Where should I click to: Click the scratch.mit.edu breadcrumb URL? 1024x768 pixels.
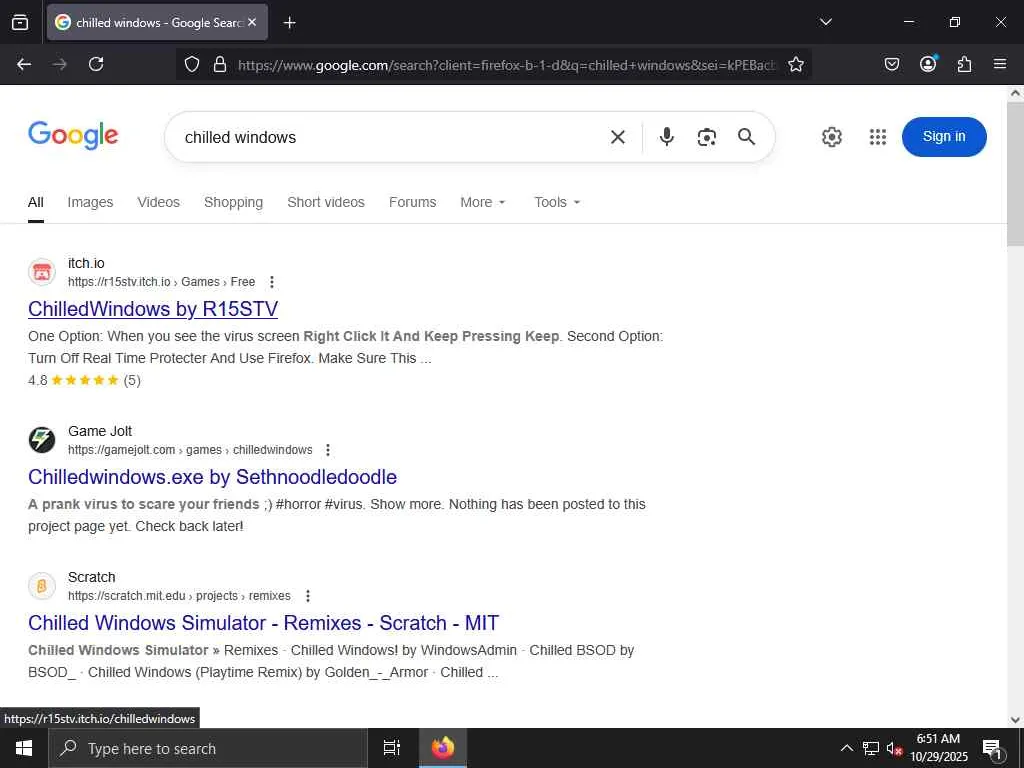click(179, 596)
